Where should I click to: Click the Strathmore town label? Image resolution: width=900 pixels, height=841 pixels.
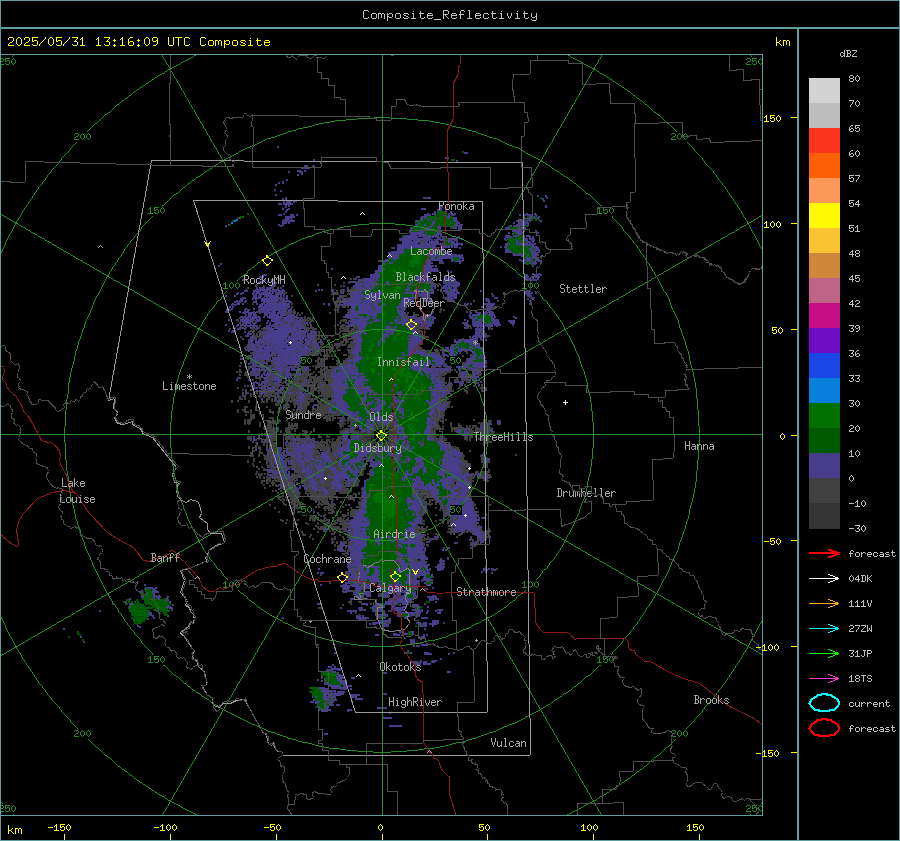coord(486,592)
